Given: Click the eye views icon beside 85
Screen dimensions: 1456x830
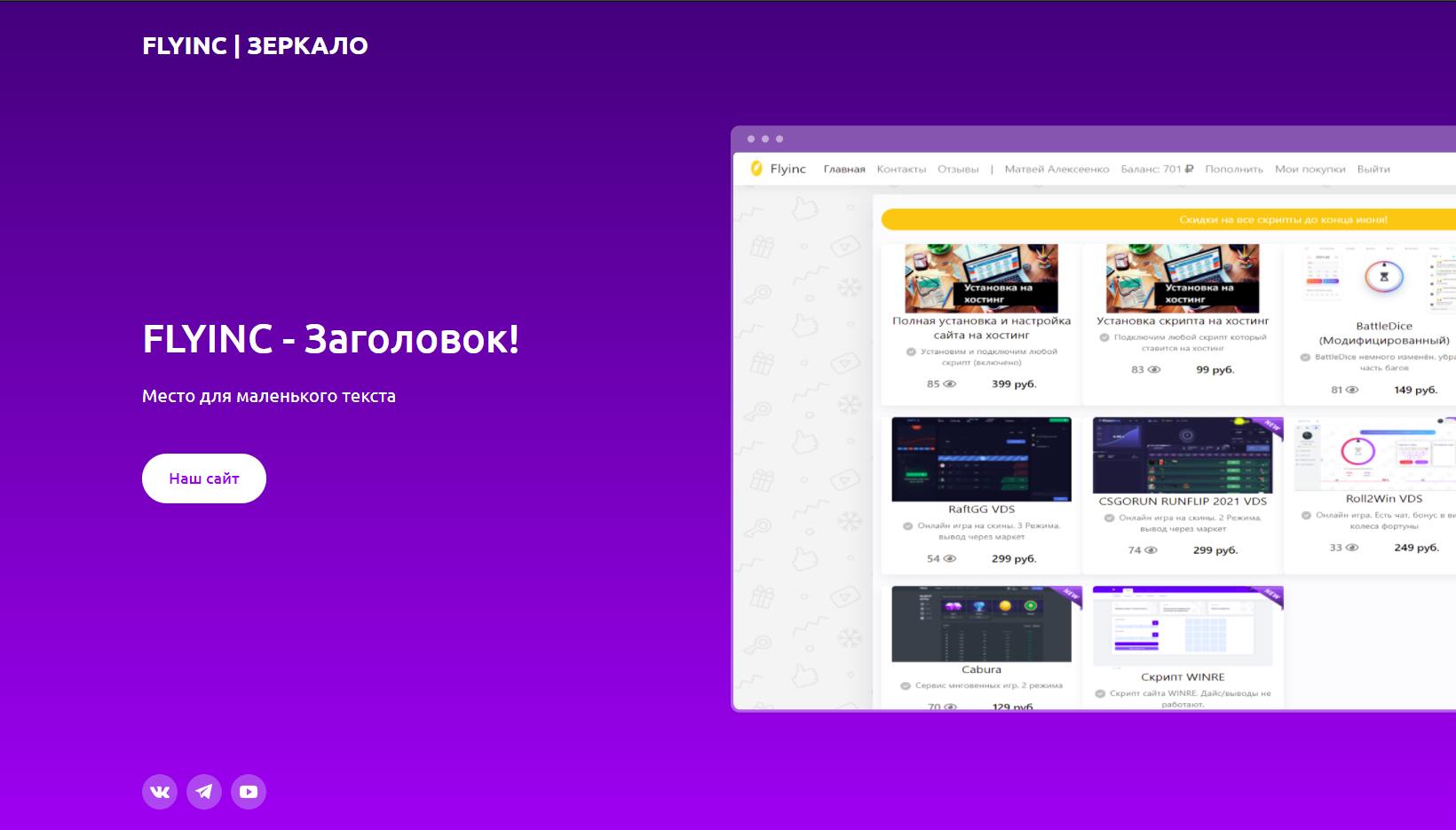Looking at the screenshot, I should tap(950, 384).
